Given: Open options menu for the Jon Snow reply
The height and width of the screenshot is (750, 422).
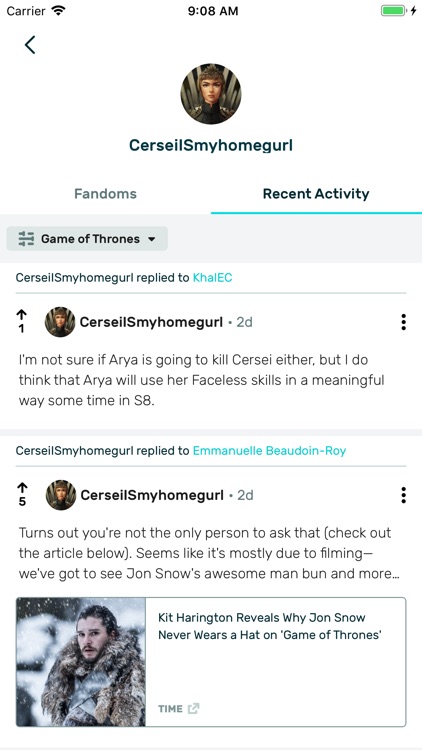Looking at the screenshot, I should [x=403, y=496].
